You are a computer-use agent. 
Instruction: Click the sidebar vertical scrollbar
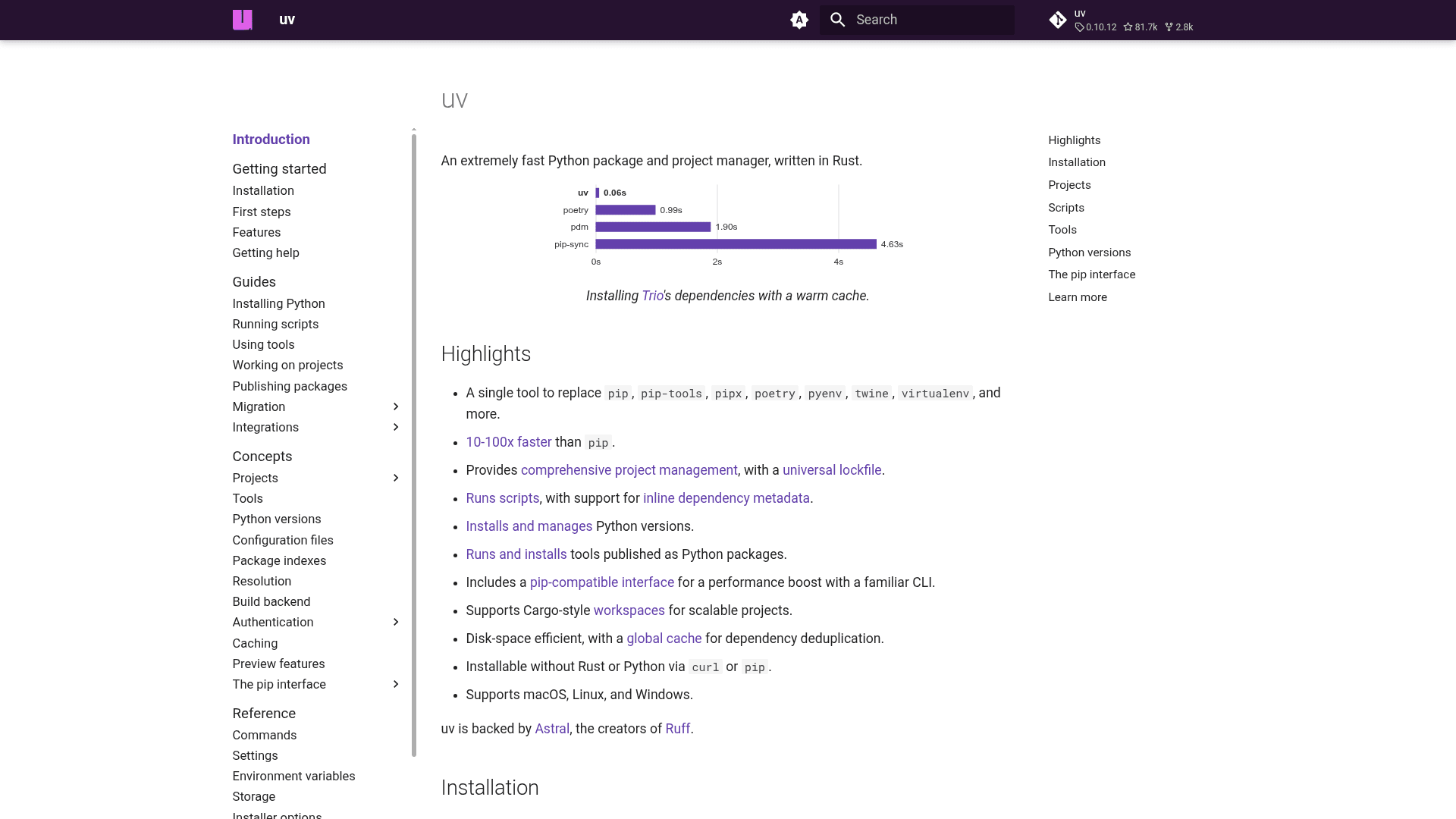tap(414, 444)
